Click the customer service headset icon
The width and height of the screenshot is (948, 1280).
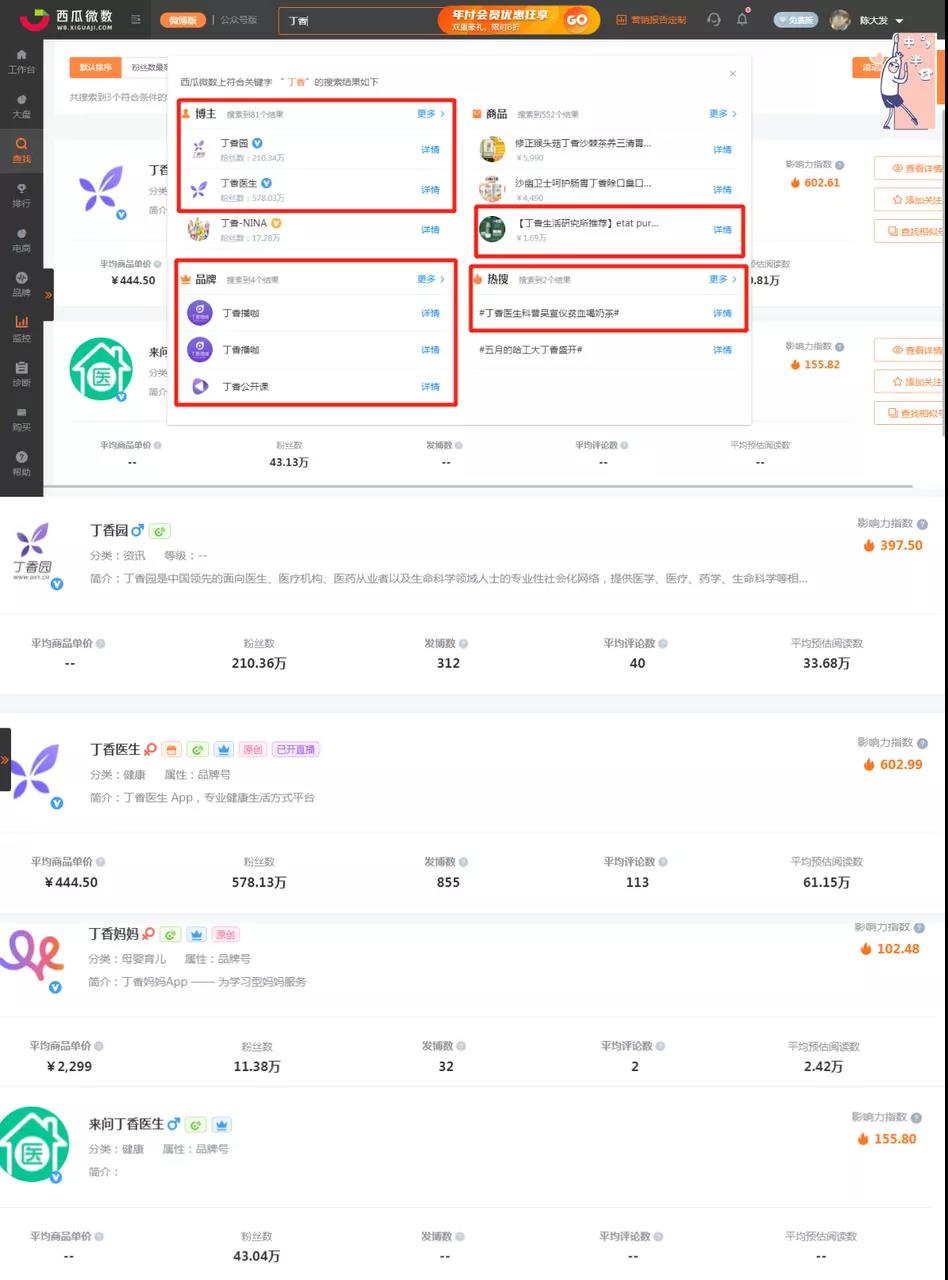(x=713, y=19)
